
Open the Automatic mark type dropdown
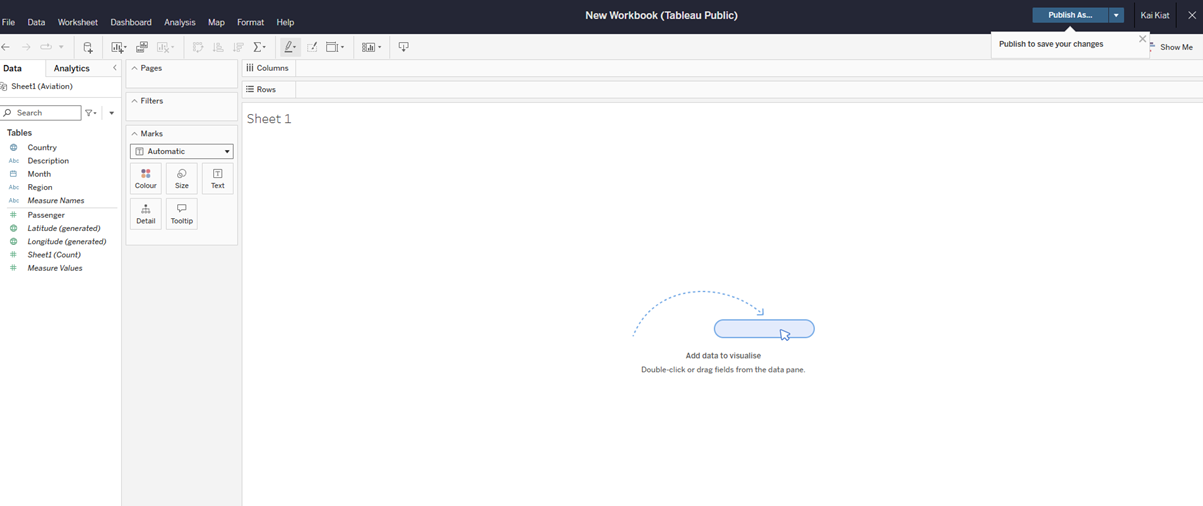coord(182,152)
